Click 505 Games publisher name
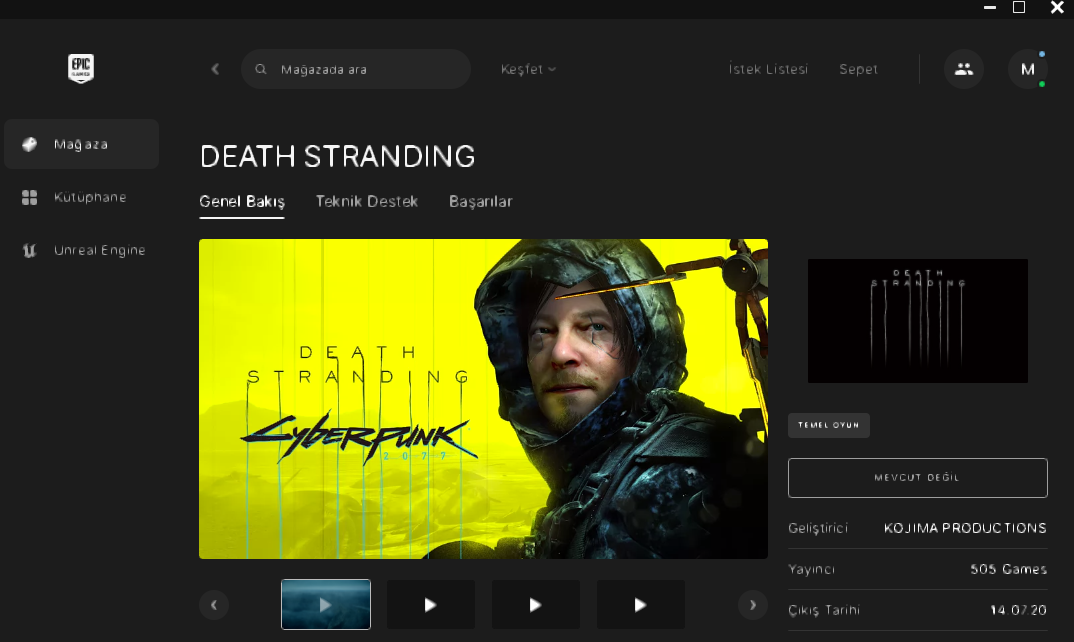The height and width of the screenshot is (642, 1074). coord(1008,569)
